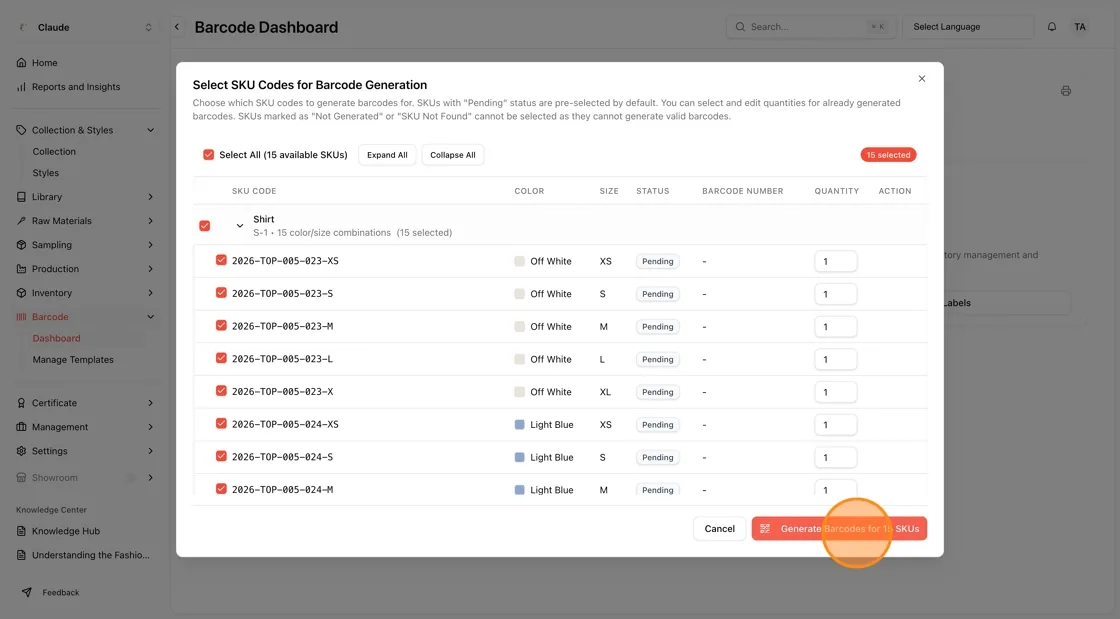Uncheck SKU 2026-TOP-005-024-XS
Viewport: 1120px width, 619px height.
coord(221,424)
